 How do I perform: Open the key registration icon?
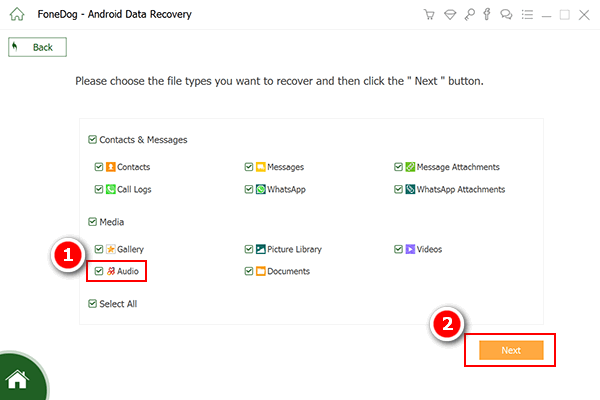click(470, 15)
